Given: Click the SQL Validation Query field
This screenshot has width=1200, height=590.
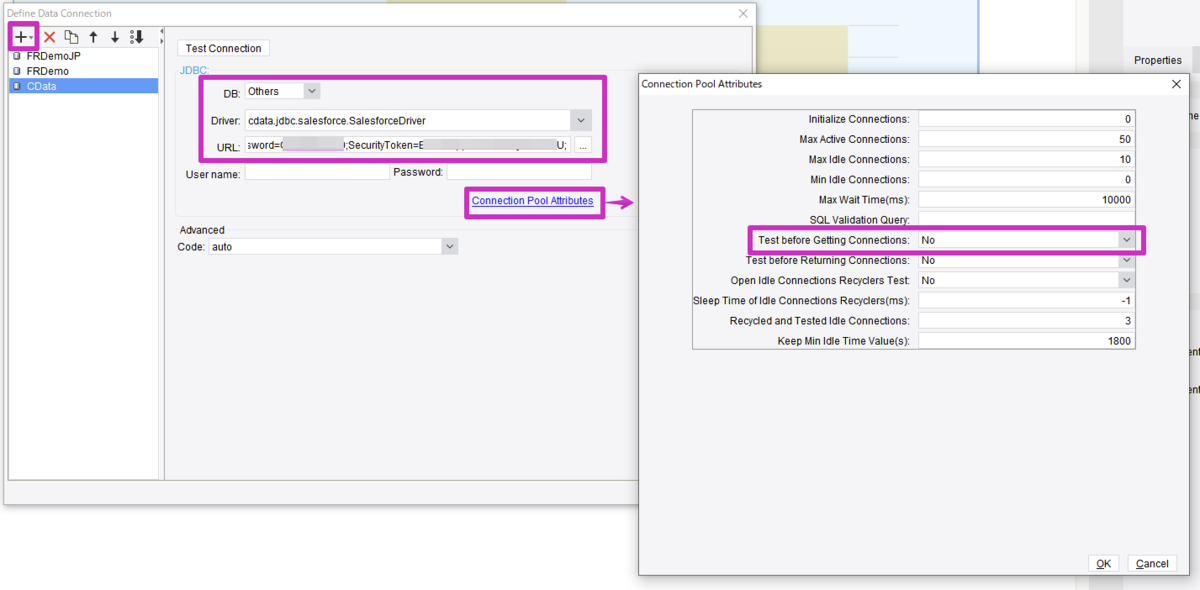Looking at the screenshot, I should [x=1027, y=219].
